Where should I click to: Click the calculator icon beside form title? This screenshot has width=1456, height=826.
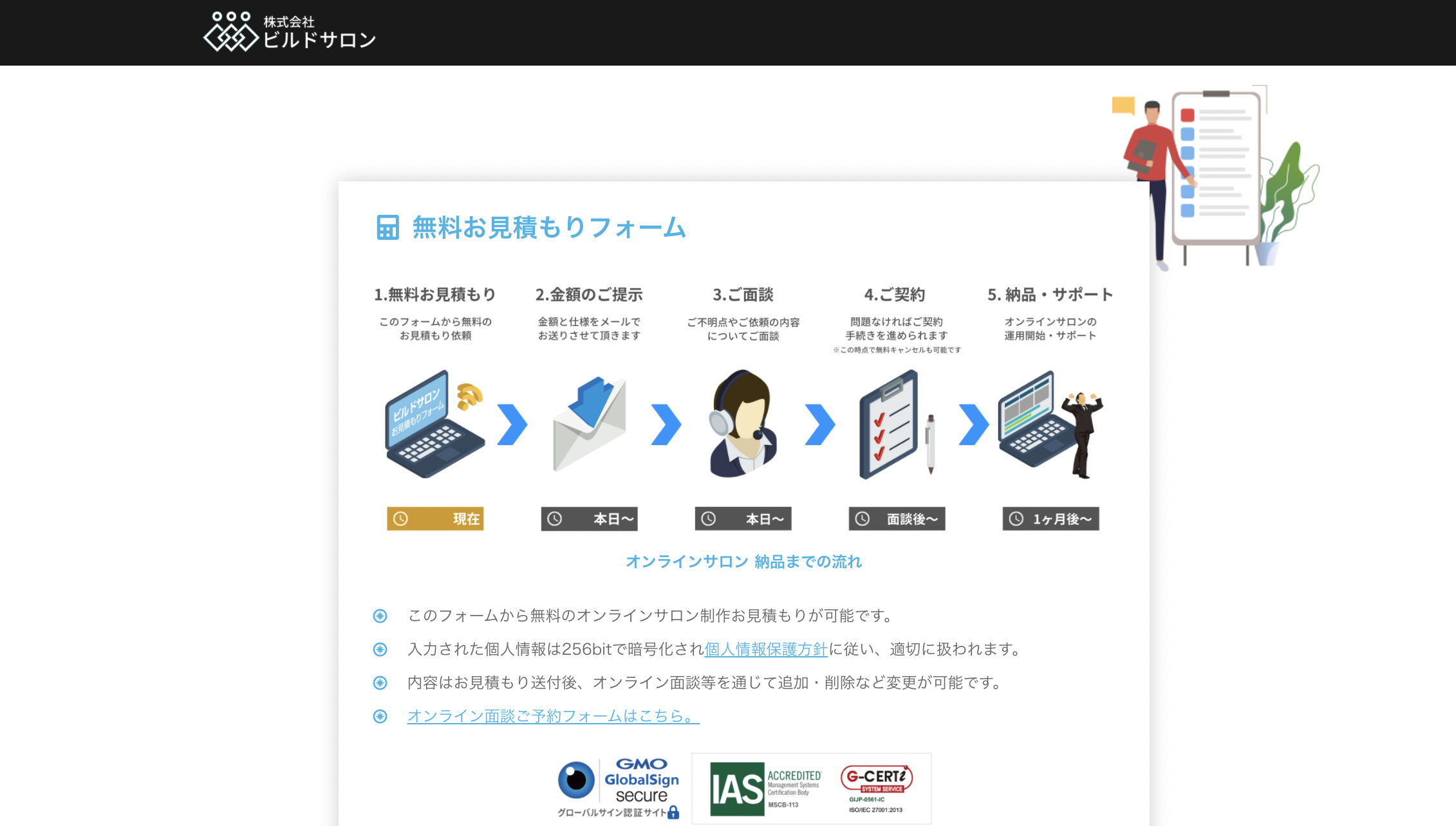[x=387, y=228]
